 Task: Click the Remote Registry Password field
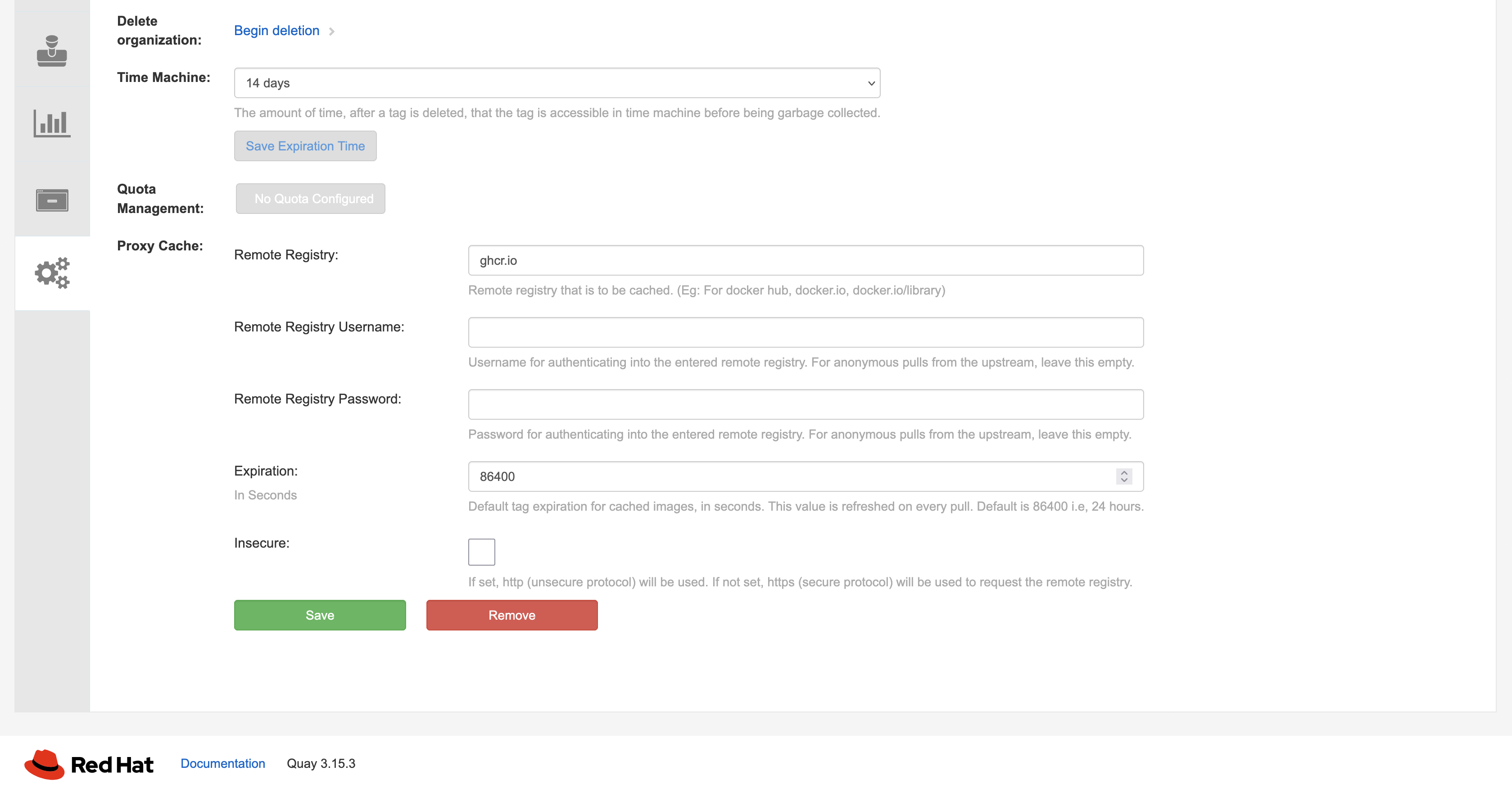(x=805, y=404)
